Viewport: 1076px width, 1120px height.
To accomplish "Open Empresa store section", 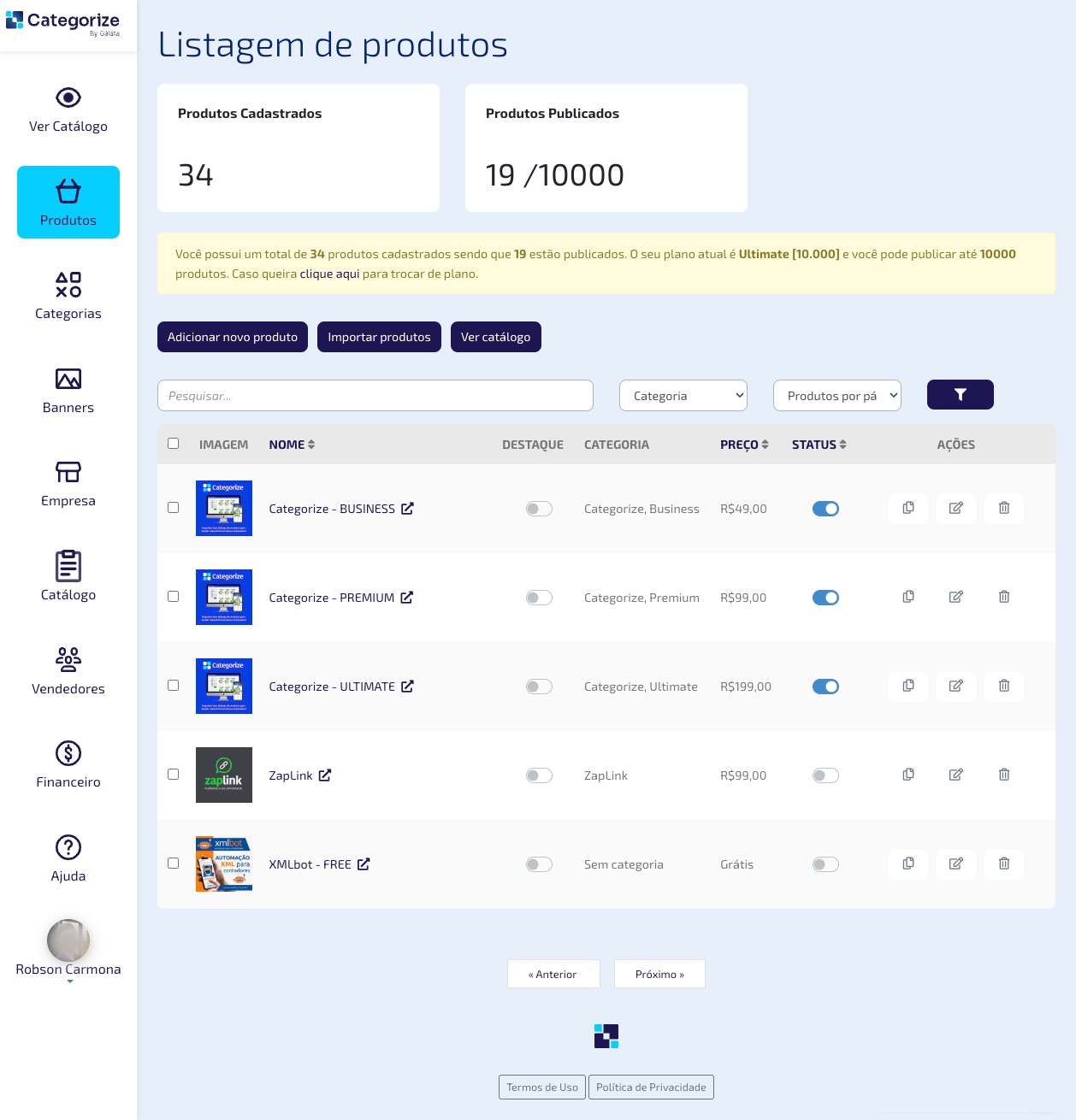I will [68, 483].
